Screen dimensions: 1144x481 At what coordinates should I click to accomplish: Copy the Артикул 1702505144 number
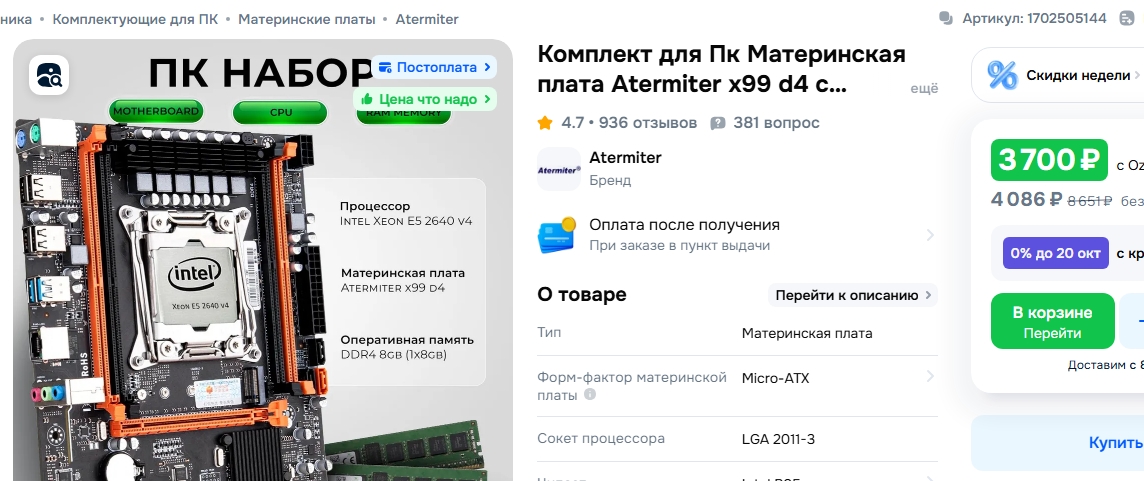pos(1035,18)
